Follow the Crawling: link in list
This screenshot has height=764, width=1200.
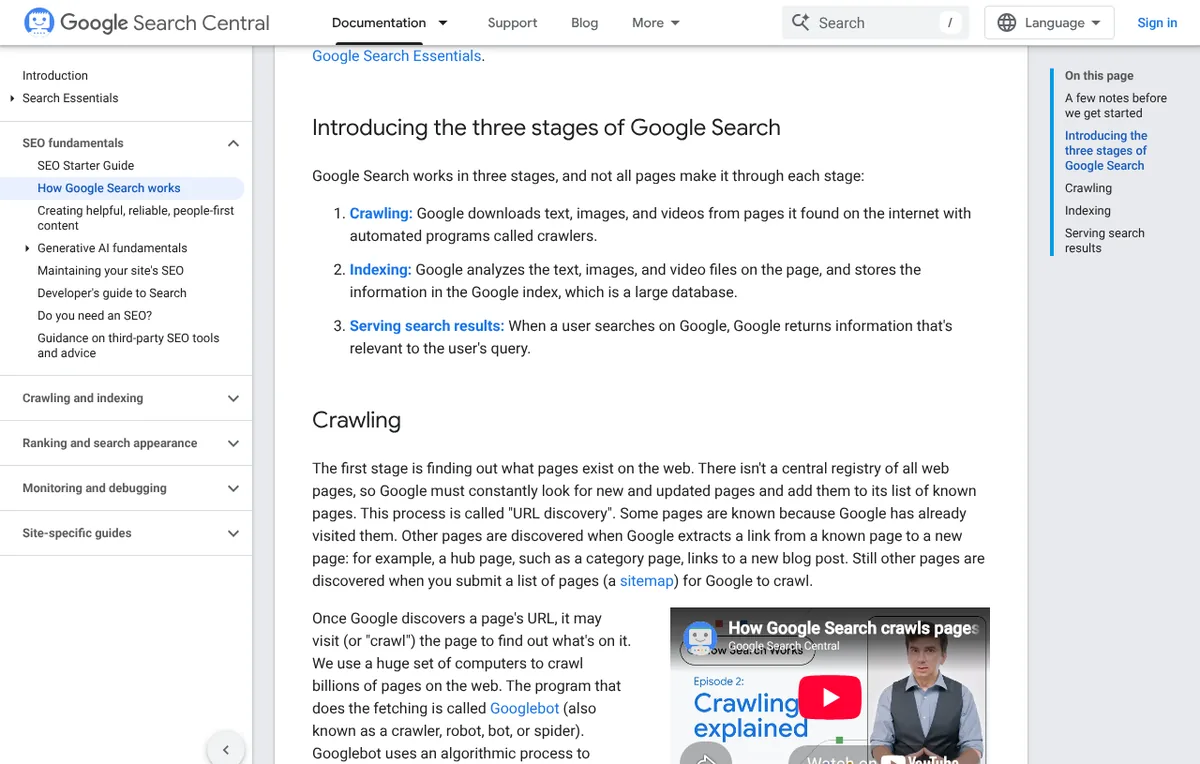click(x=381, y=213)
